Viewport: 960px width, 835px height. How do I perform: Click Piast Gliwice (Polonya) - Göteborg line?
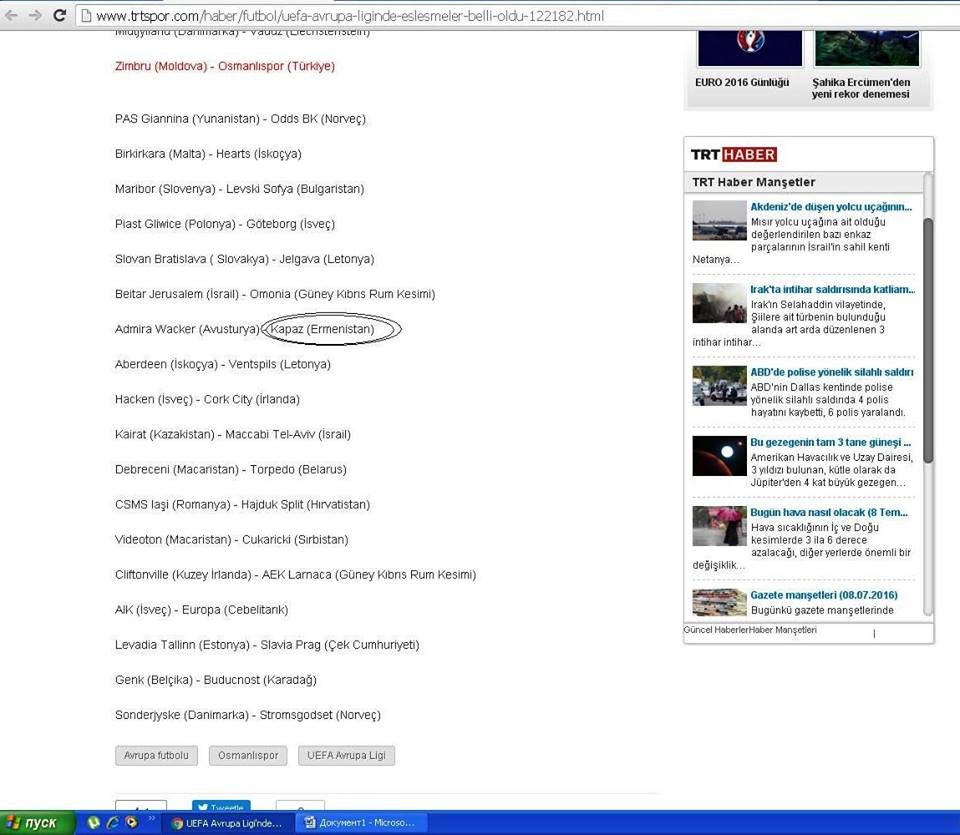pos(225,224)
